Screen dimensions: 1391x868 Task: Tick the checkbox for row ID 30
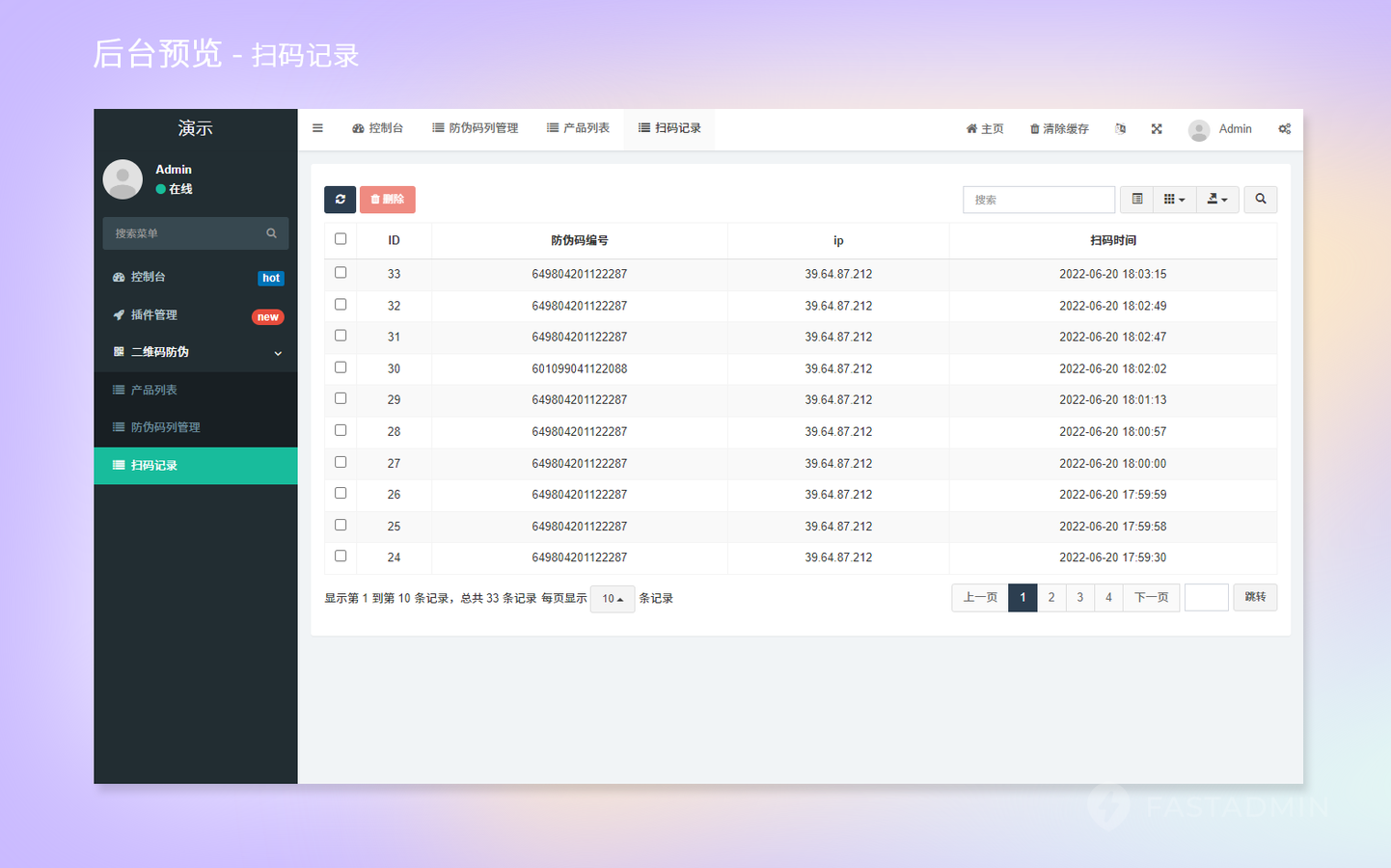(341, 367)
